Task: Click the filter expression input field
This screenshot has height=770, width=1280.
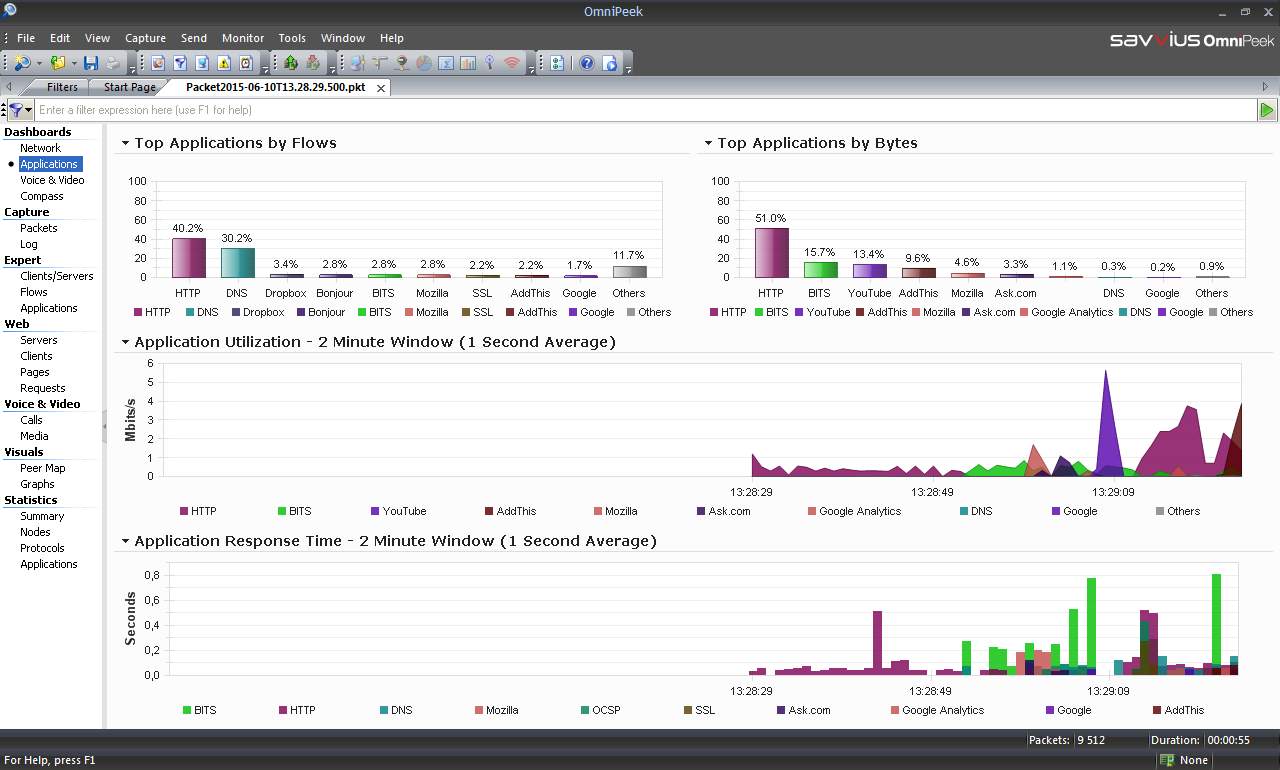Action: [645, 110]
